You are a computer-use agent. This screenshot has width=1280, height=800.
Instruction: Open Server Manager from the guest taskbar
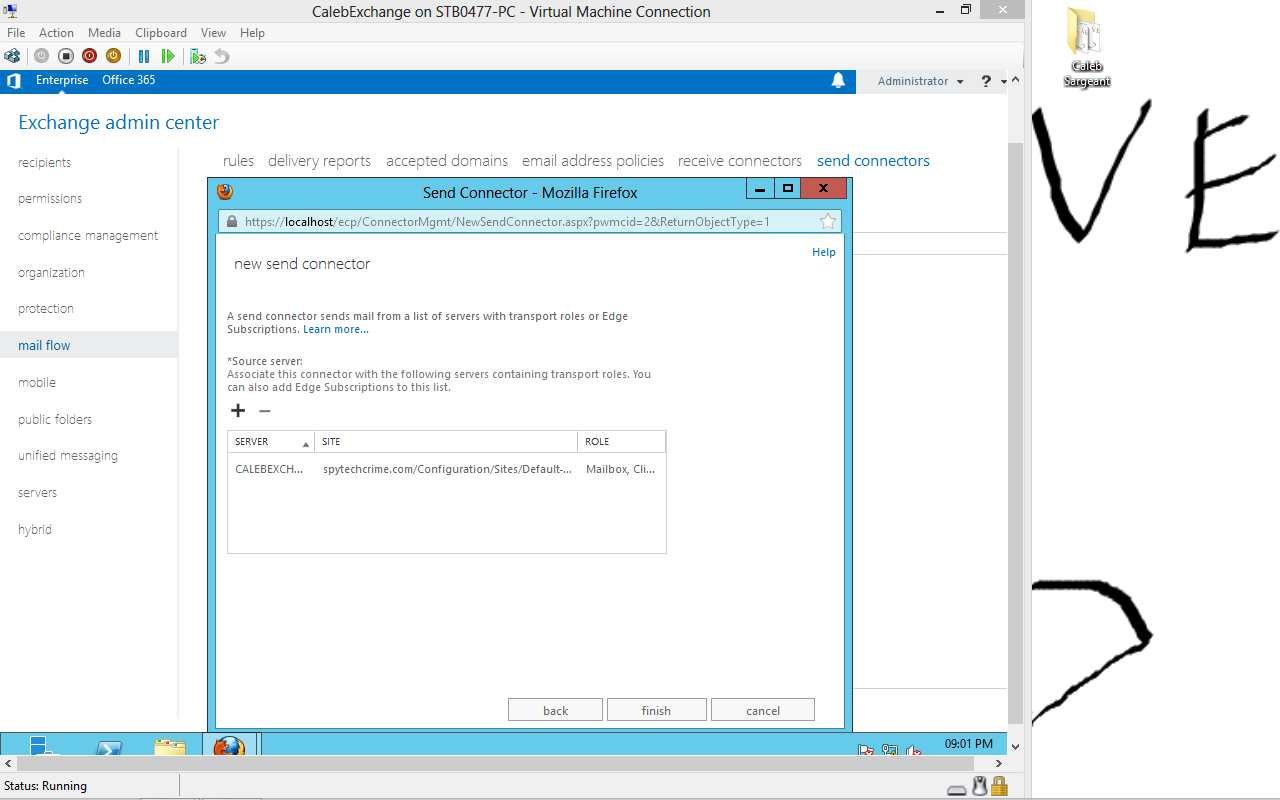(x=45, y=746)
